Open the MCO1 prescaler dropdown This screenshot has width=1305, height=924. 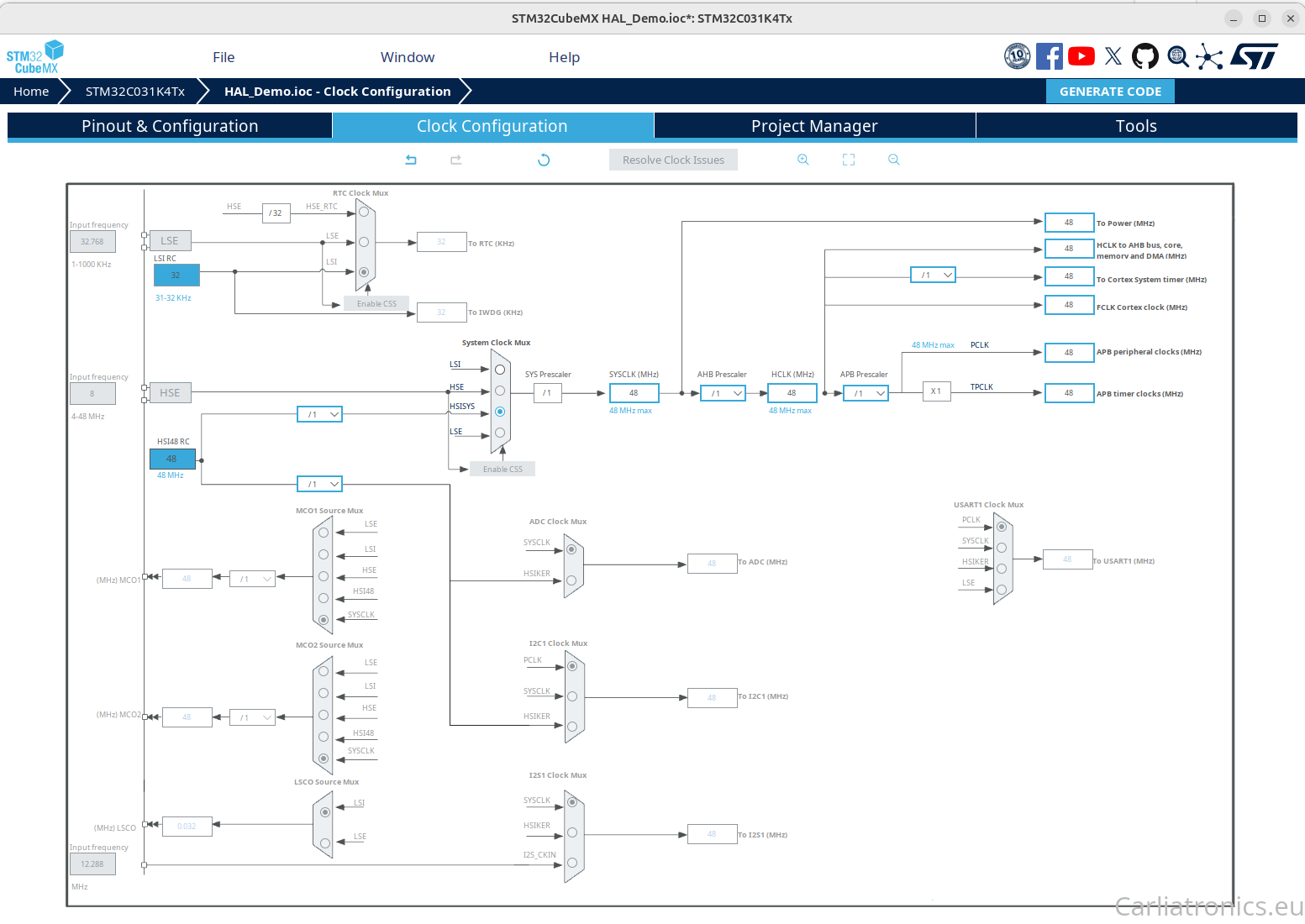click(x=252, y=579)
